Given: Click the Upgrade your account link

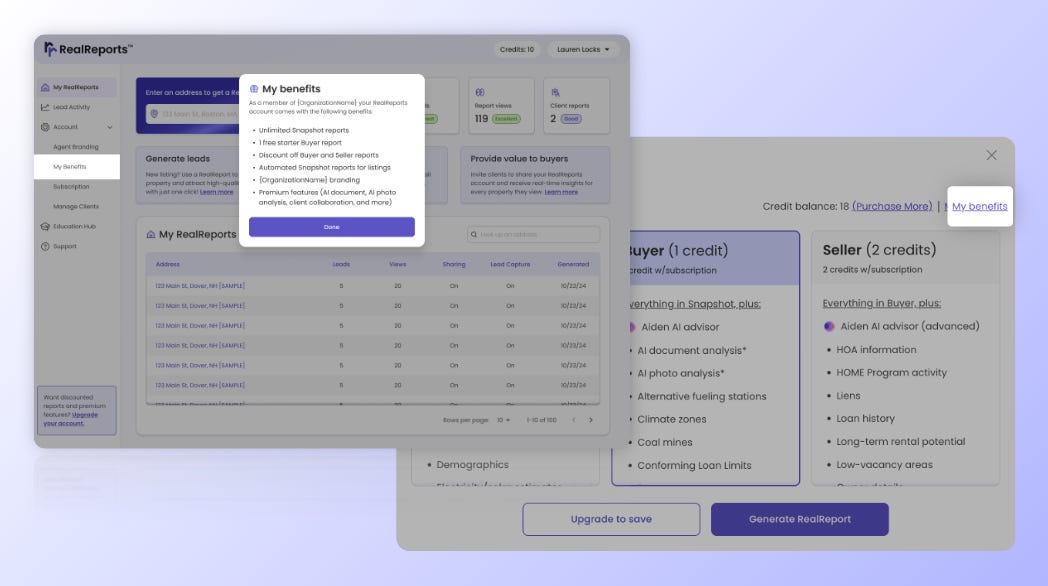Looking at the screenshot, I should coord(70,419).
